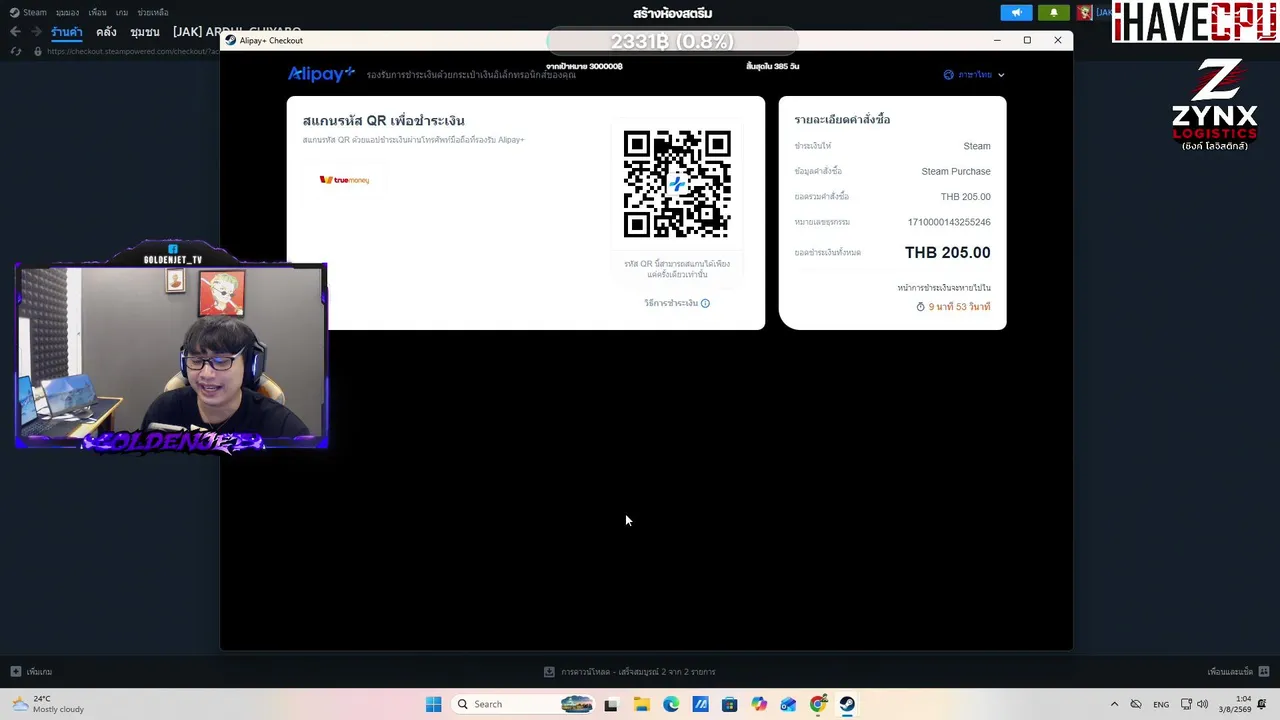Screen dimensions: 1280x720
Task: Click the Alipay+ payment QR code
Action: tap(677, 184)
